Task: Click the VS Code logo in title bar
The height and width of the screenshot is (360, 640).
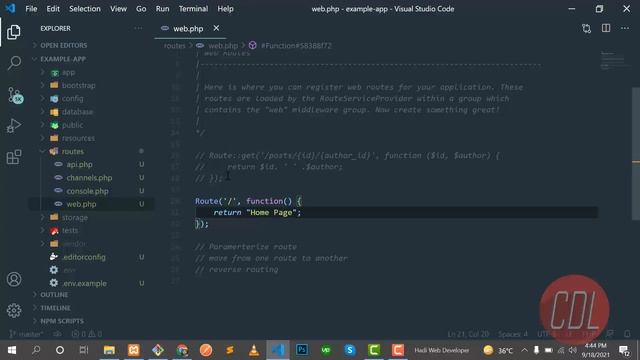Action: (10, 9)
